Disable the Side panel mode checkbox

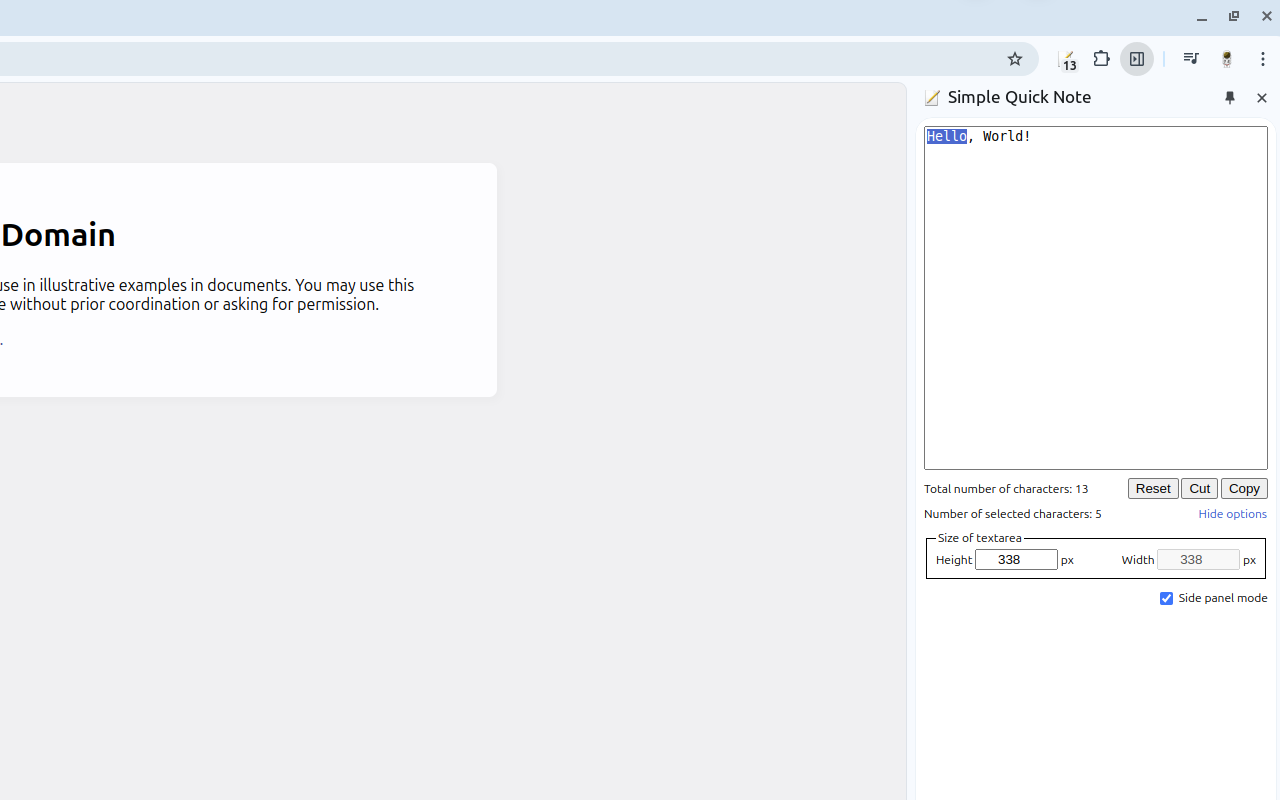click(1166, 598)
